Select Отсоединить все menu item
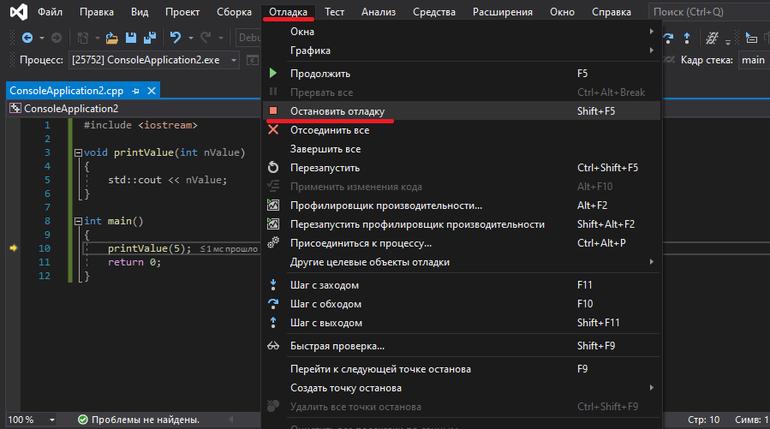Viewport: 770px width, 429px height. 462,130
